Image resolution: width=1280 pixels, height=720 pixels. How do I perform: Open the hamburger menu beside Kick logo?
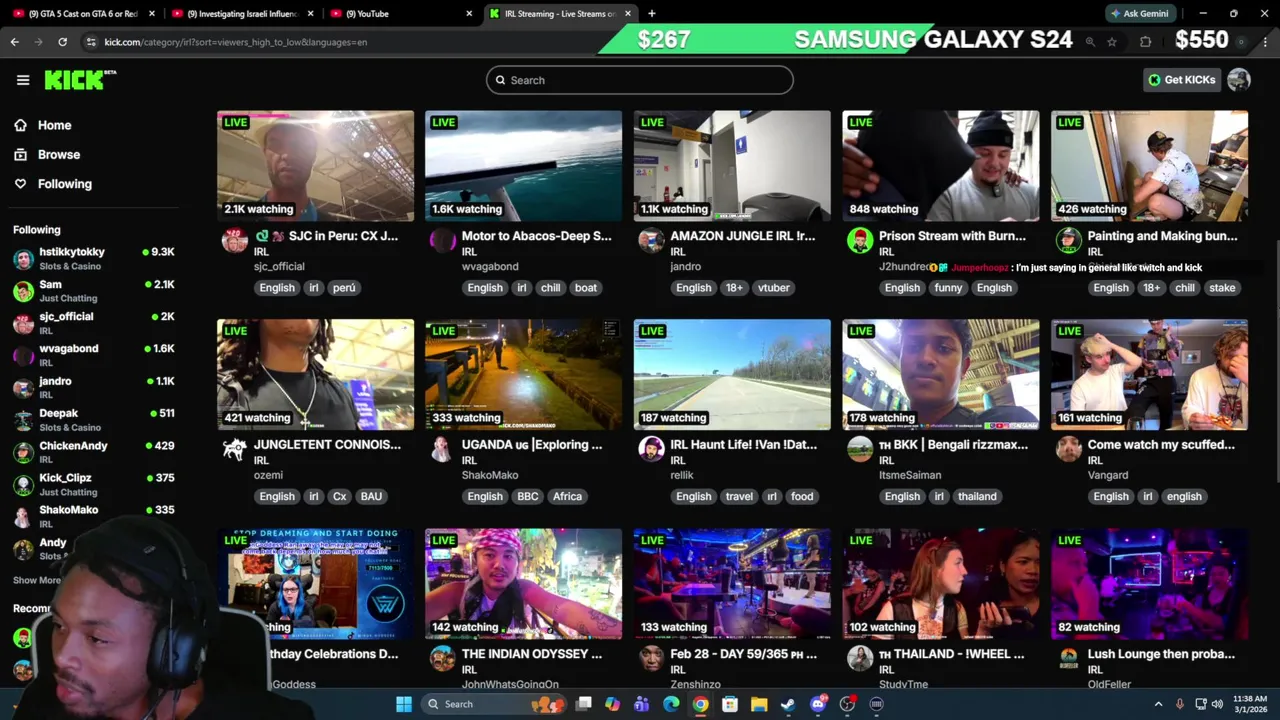[23, 80]
